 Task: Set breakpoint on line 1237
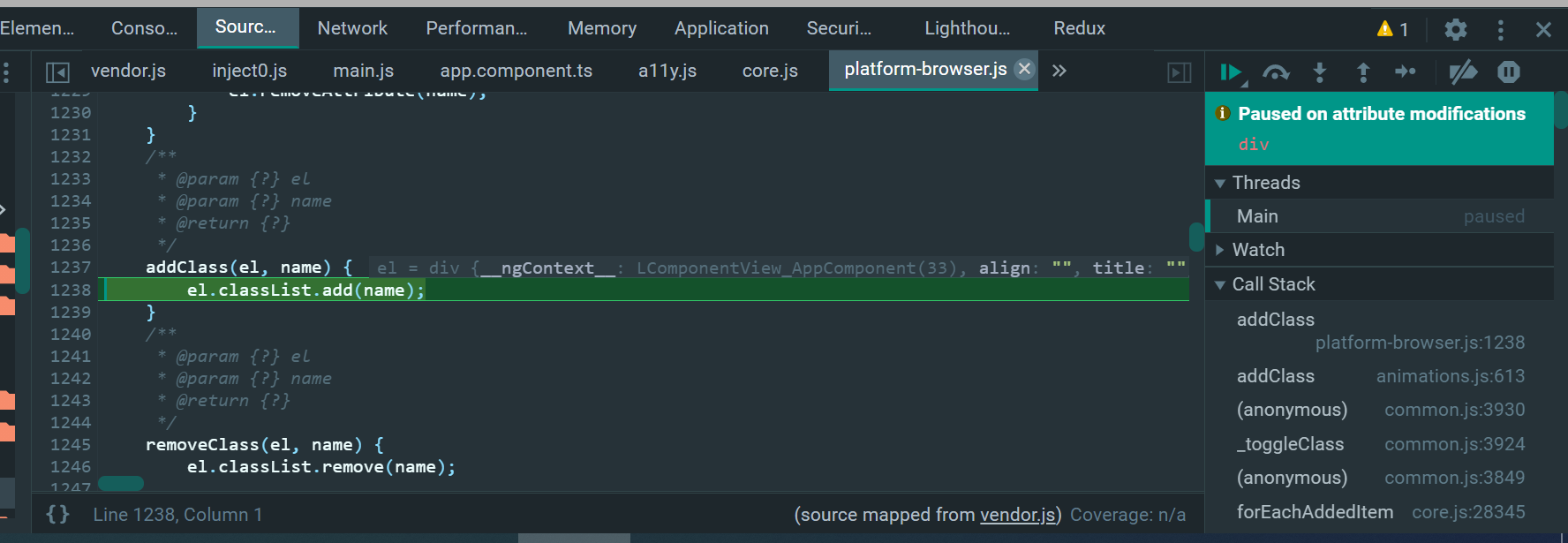tap(71, 268)
